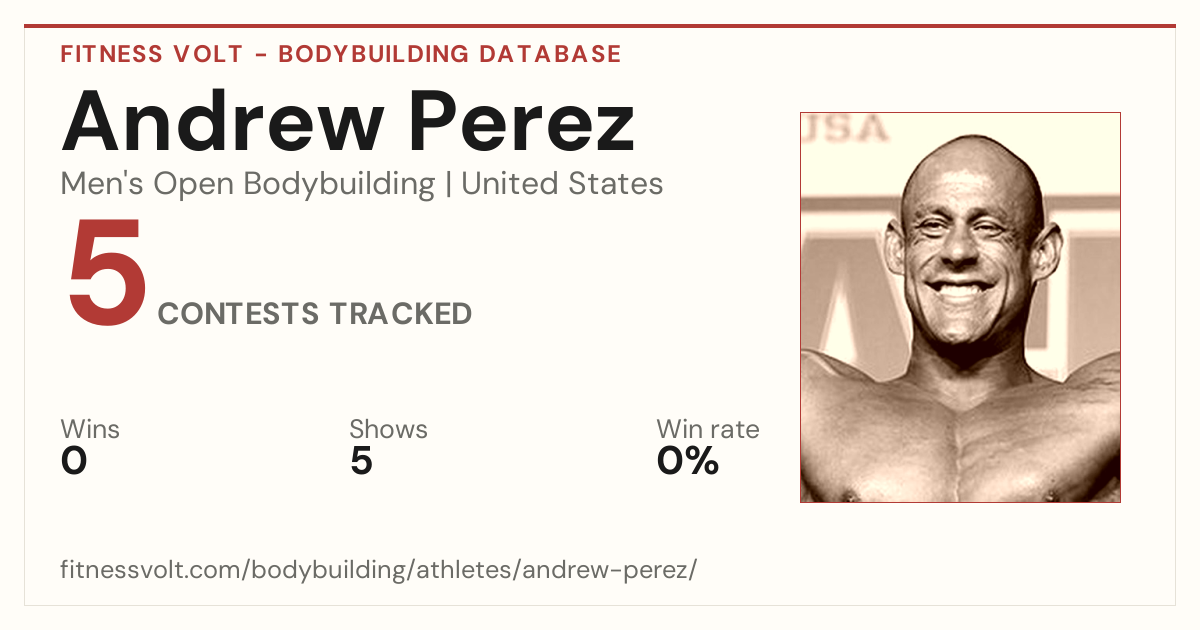This screenshot has height=630, width=1200.
Task: Click the 0% win rate value
Action: [x=688, y=461]
